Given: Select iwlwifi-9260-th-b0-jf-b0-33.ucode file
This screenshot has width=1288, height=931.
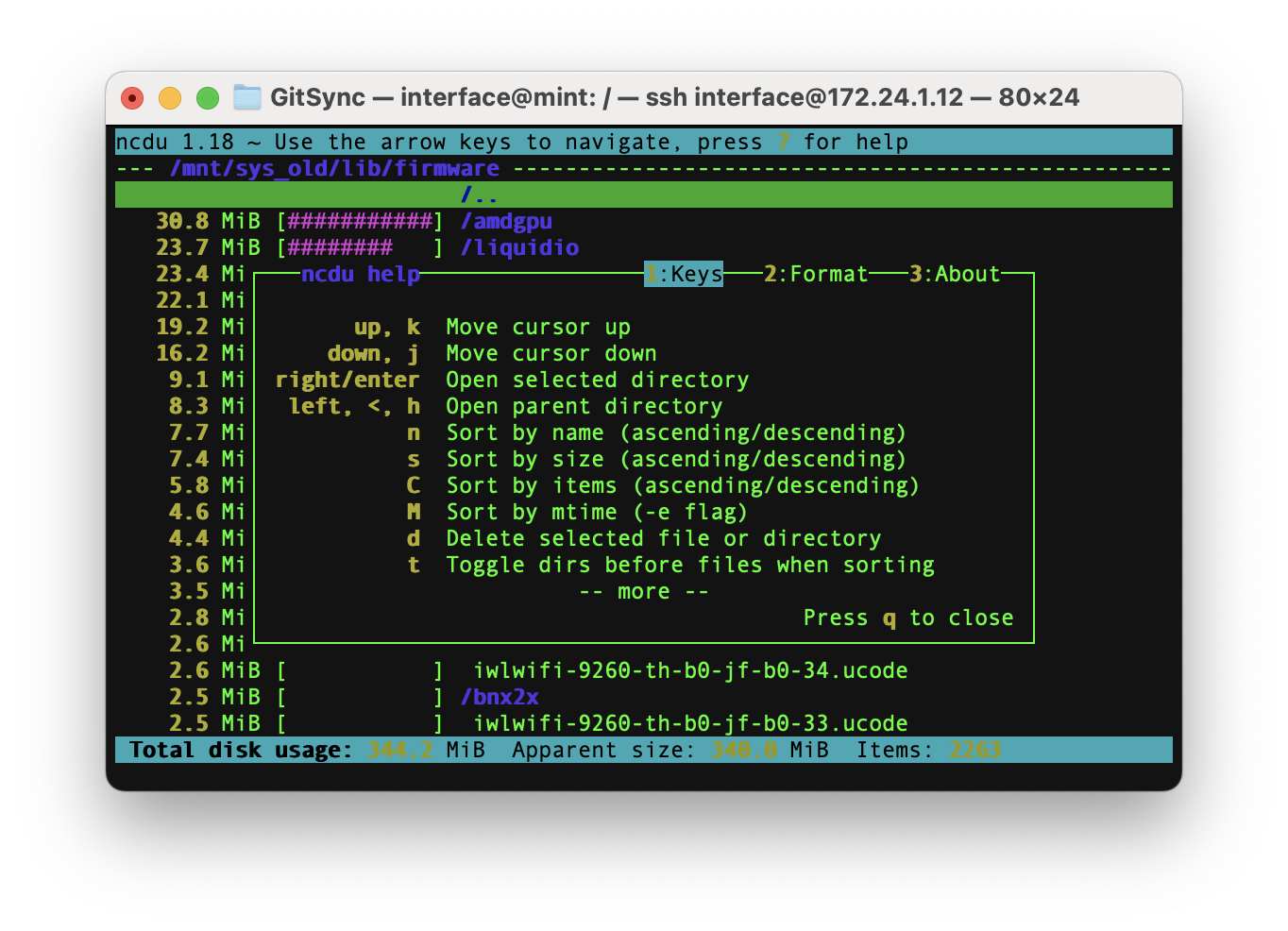Looking at the screenshot, I should 689,723.
